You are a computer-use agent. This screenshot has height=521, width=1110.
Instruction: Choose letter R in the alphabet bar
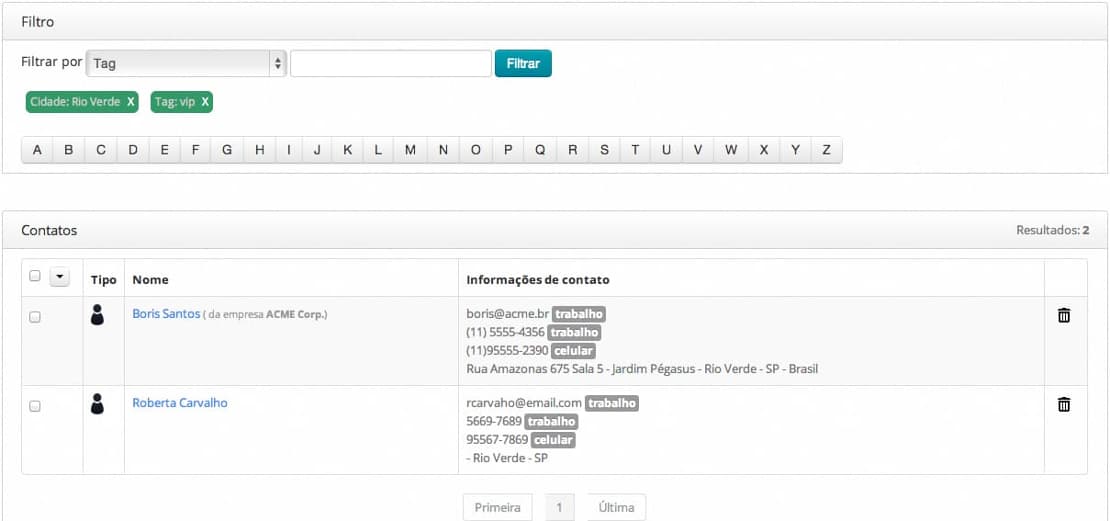coord(572,150)
